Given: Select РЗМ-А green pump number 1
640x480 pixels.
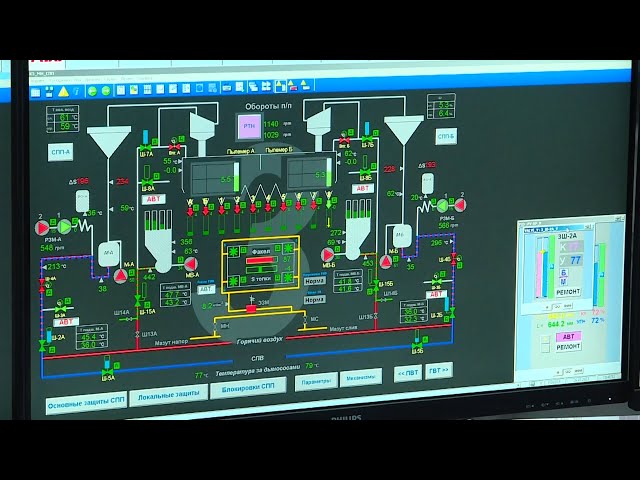Looking at the screenshot, I should click(x=64, y=227).
